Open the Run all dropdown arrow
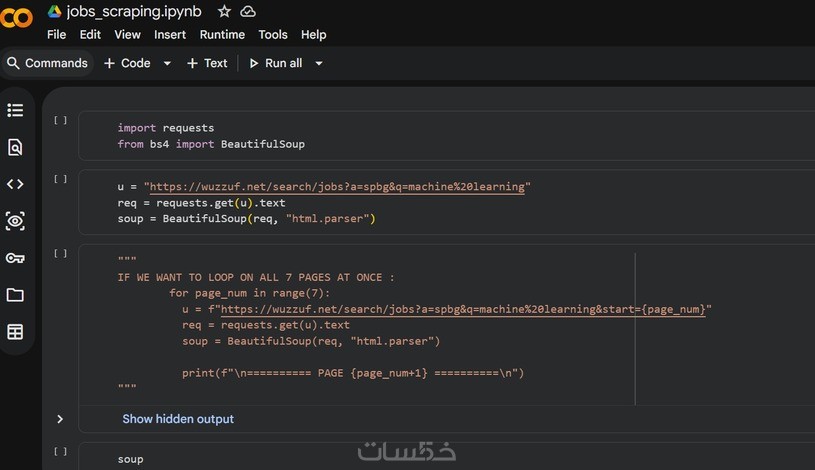The height and width of the screenshot is (470, 815). [319, 63]
